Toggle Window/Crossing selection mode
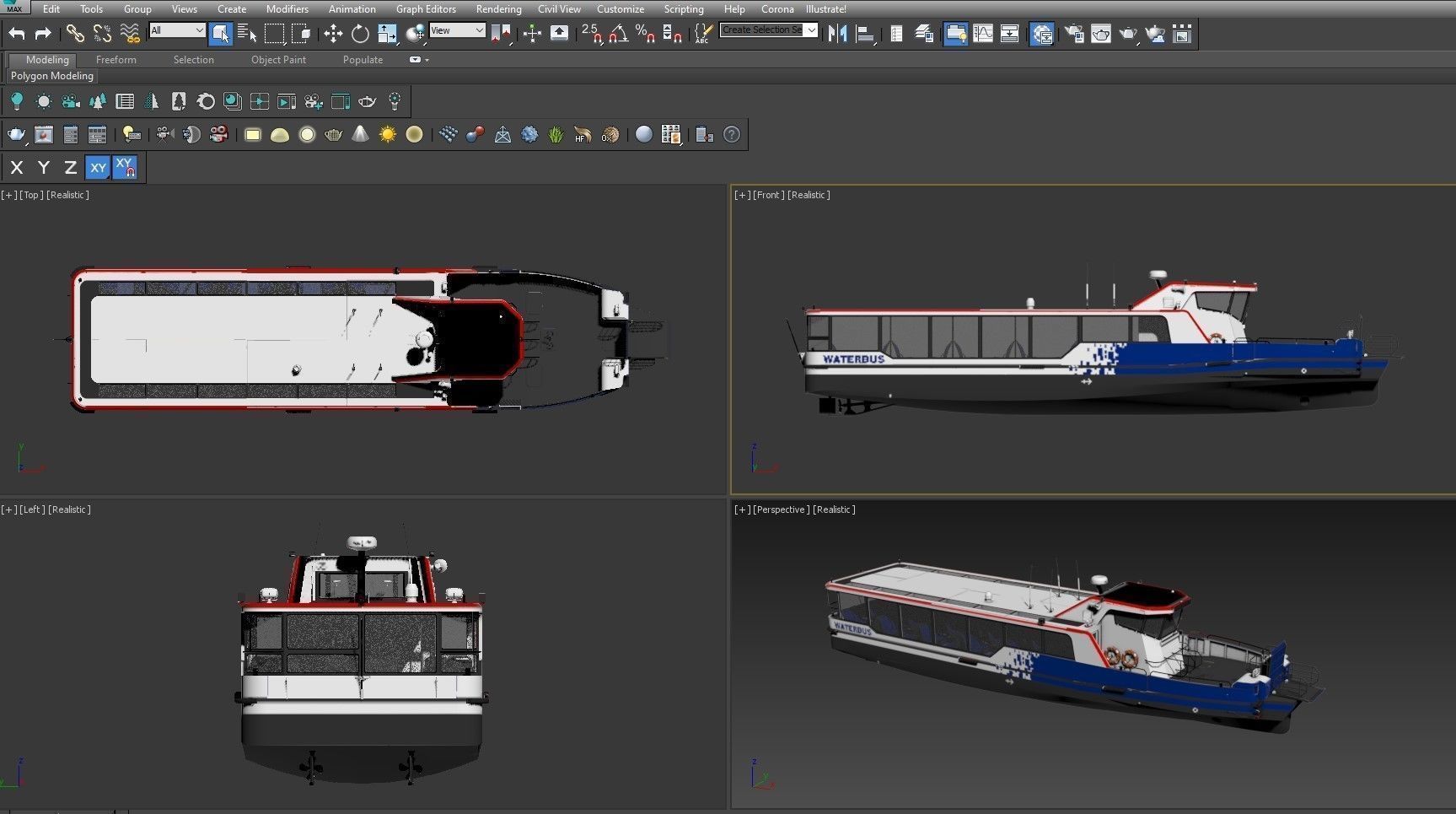This screenshot has width=1456, height=814. point(301,34)
